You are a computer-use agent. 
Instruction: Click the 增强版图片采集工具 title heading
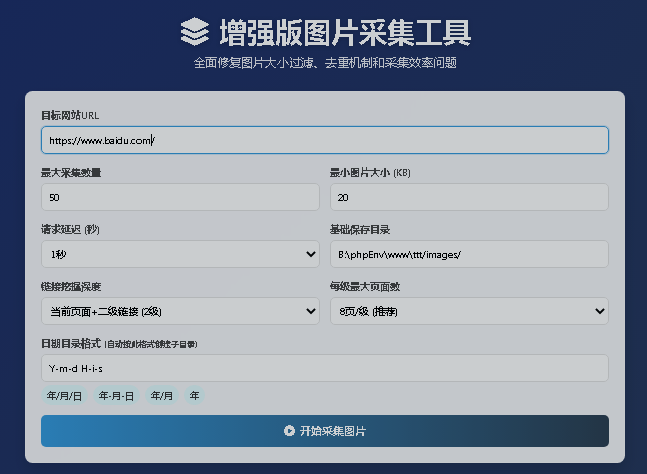pos(345,32)
